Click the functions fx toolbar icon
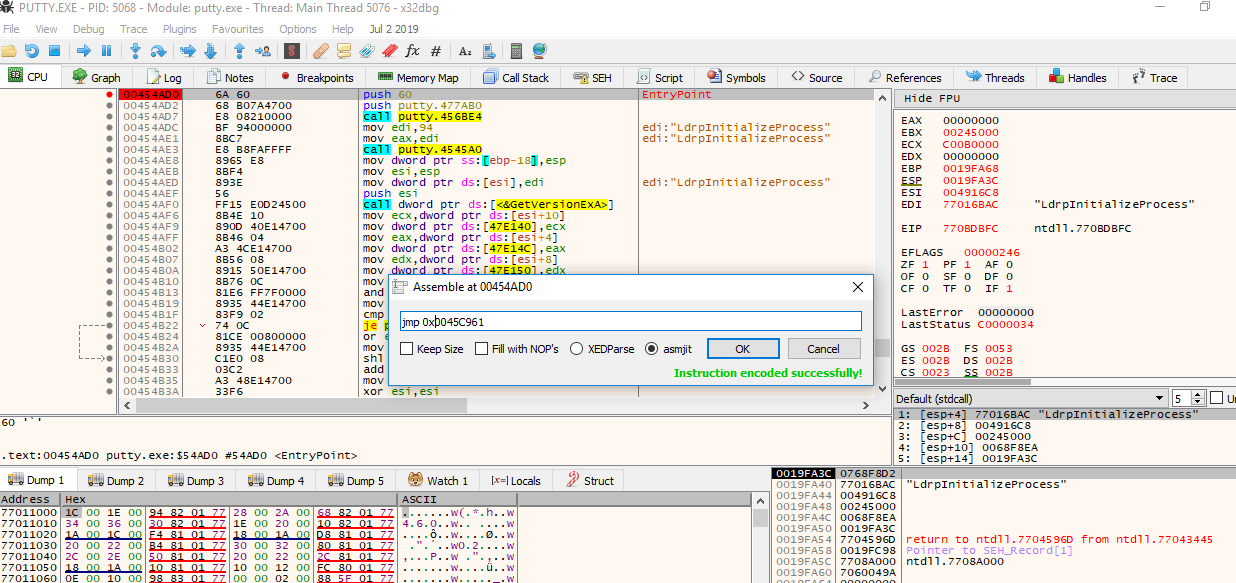The height and width of the screenshot is (583, 1236). point(412,51)
